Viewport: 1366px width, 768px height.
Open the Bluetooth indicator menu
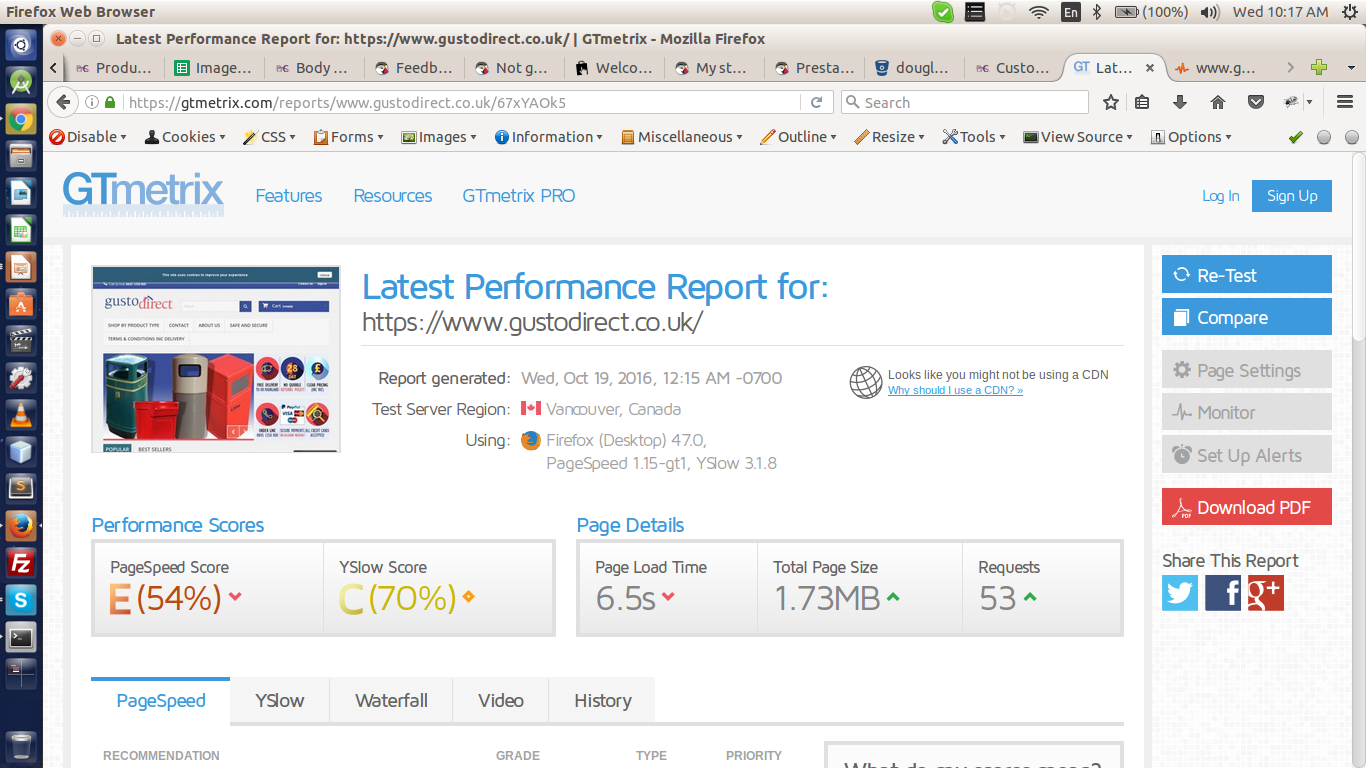pos(1096,12)
